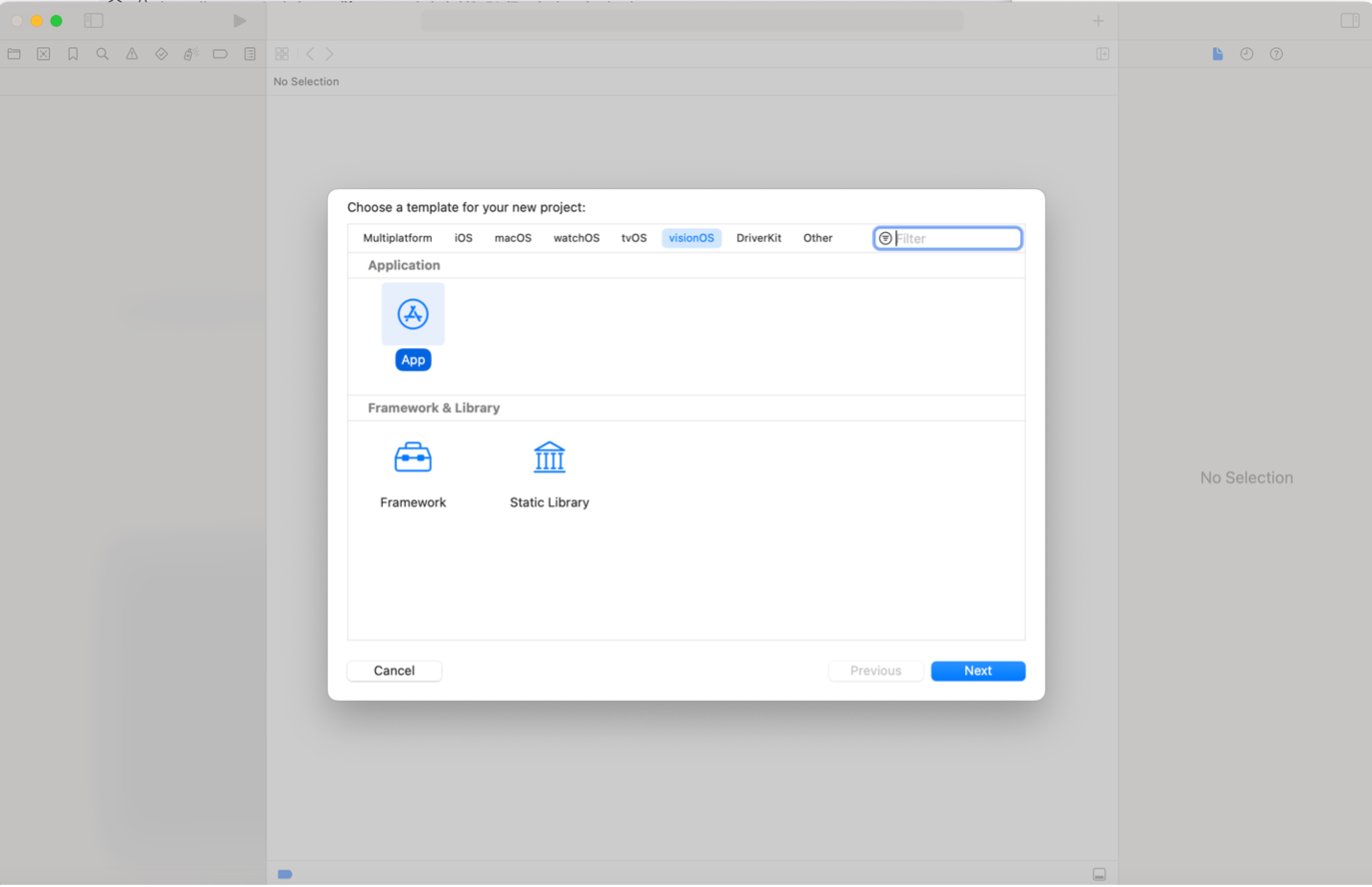Viewport: 1372px width, 887px height.
Task: Open the watchOS template section
Action: click(576, 238)
